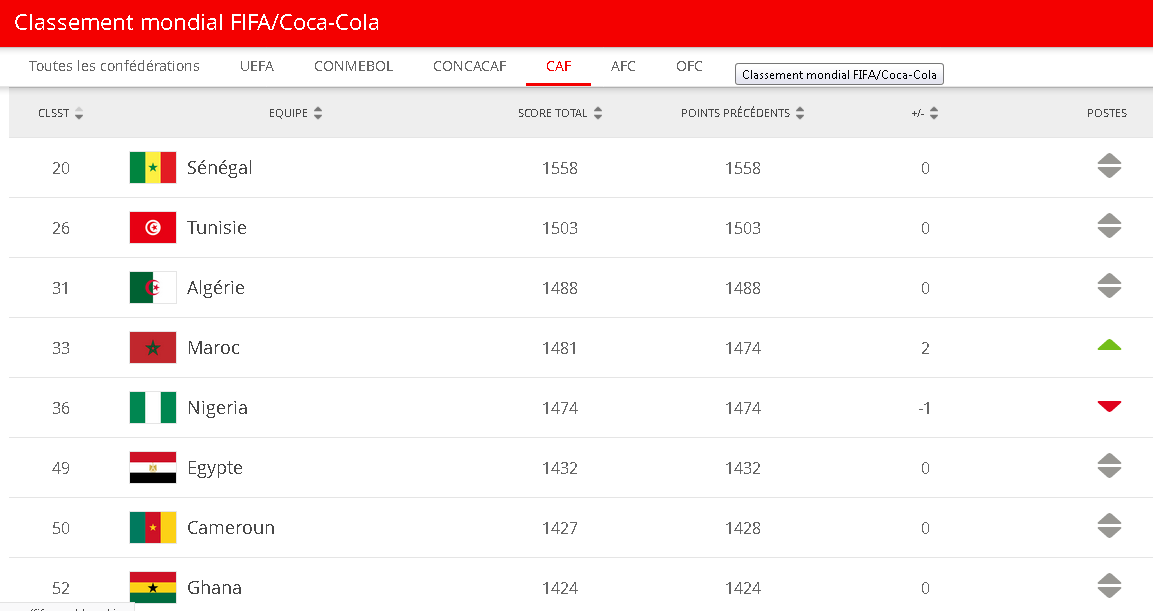This screenshot has width=1156, height=614.
Task: Switch to the UEFA tab
Action: point(257,66)
